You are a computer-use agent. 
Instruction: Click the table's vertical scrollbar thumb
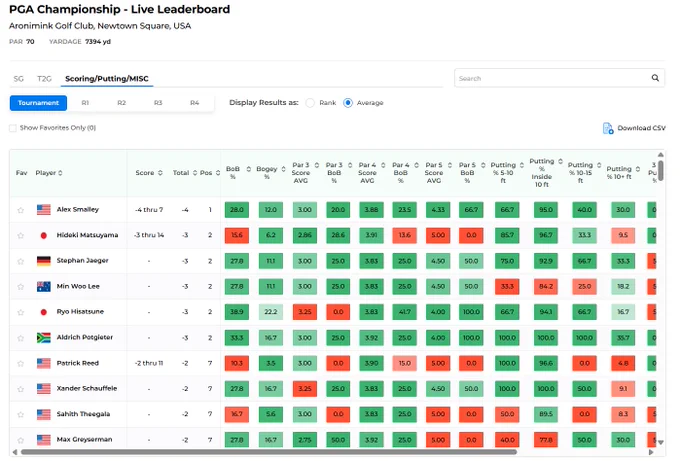click(x=660, y=170)
